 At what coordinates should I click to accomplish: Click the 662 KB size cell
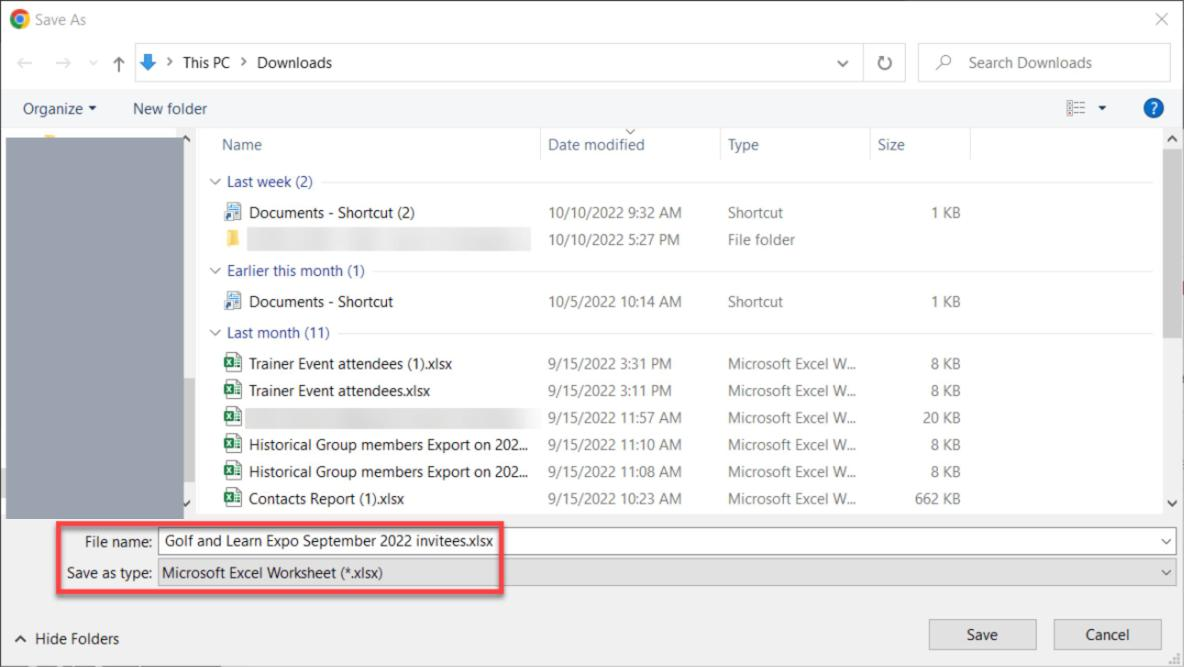tap(937, 499)
